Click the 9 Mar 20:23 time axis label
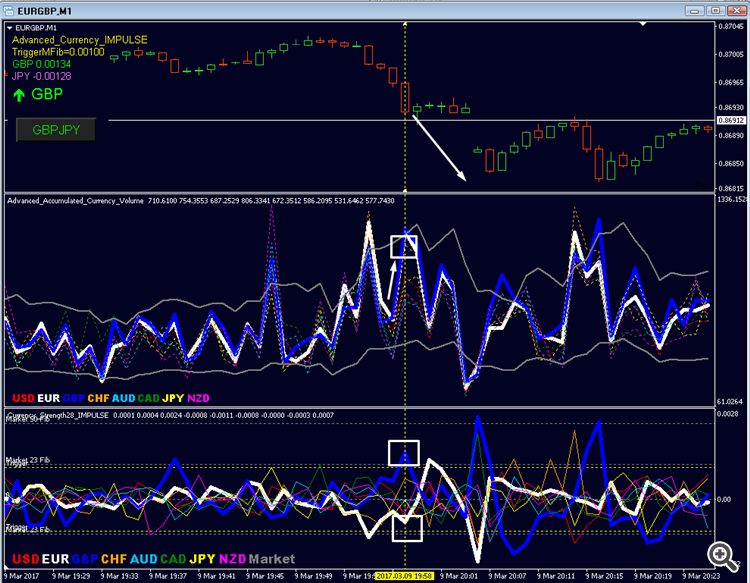 tap(701, 576)
